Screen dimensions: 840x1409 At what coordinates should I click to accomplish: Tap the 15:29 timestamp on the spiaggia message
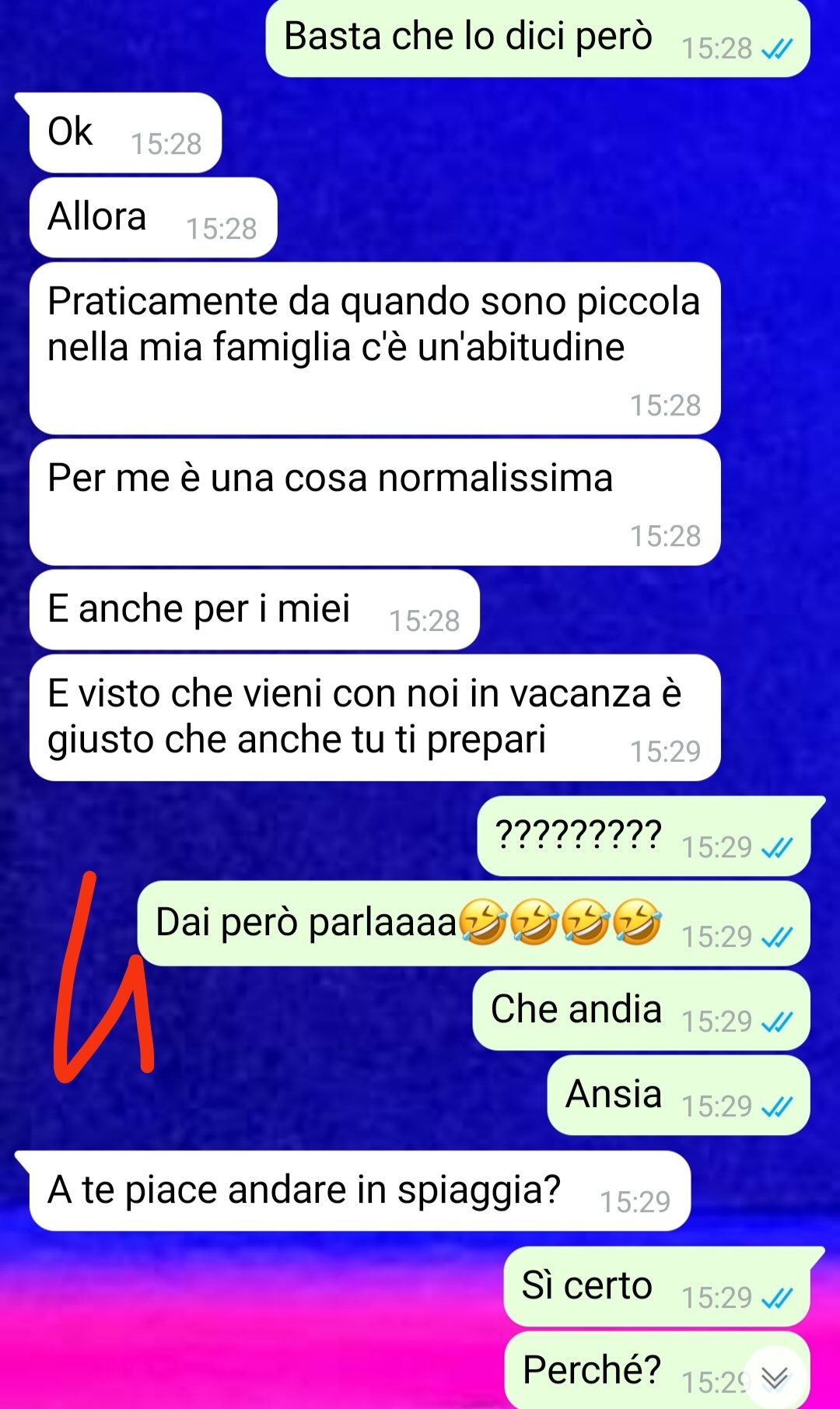[635, 1203]
